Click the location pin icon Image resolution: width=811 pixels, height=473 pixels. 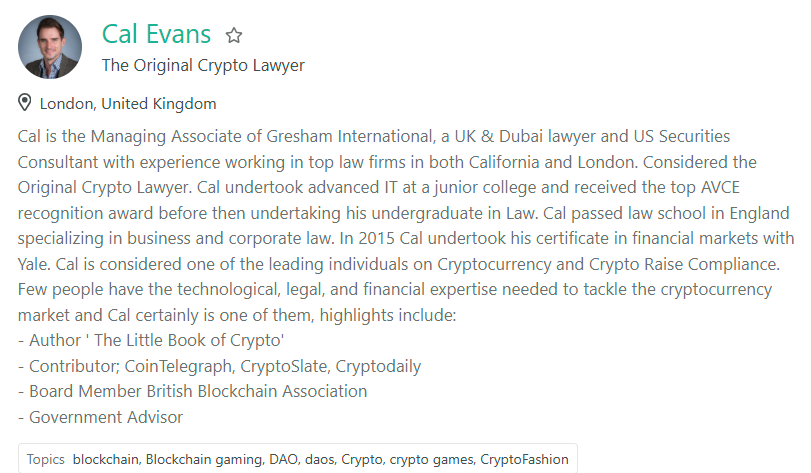[24, 102]
